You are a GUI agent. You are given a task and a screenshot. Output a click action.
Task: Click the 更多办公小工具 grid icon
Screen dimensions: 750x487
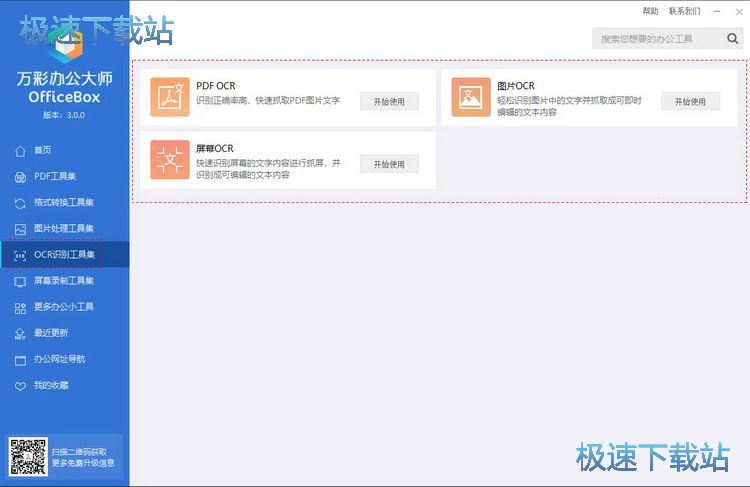tap(20, 308)
